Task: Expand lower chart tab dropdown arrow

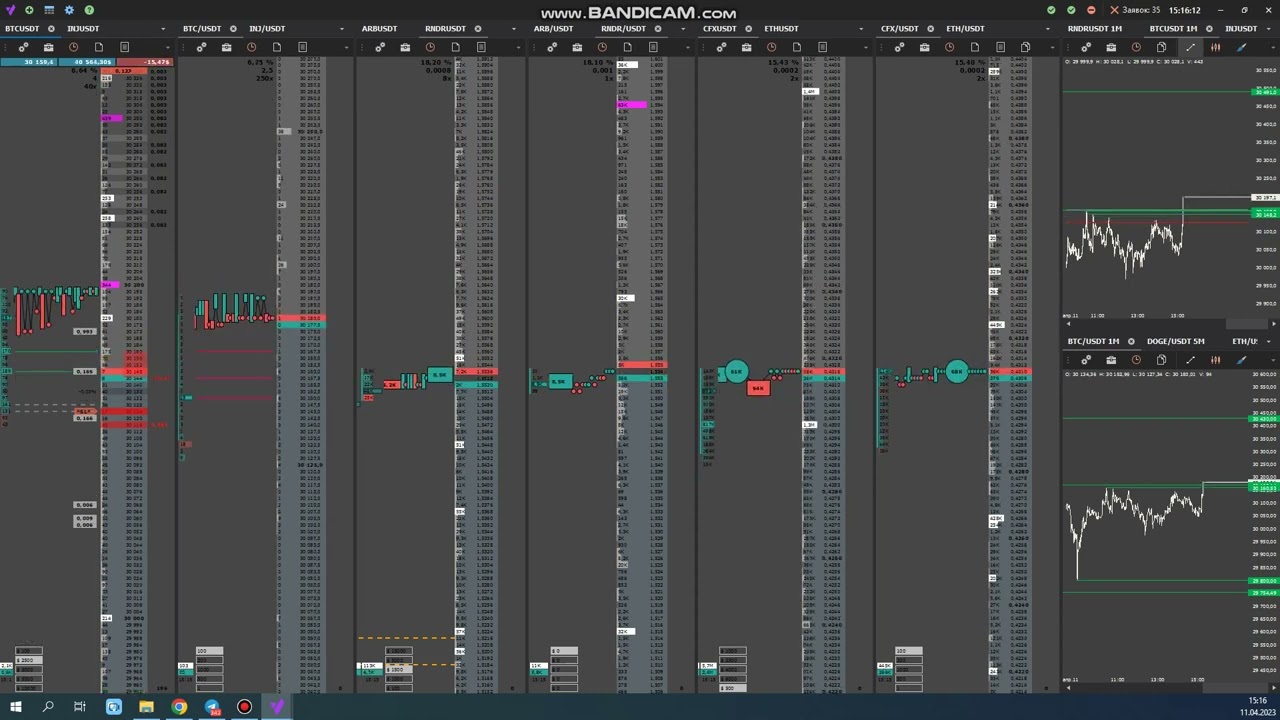Action: (1269, 342)
